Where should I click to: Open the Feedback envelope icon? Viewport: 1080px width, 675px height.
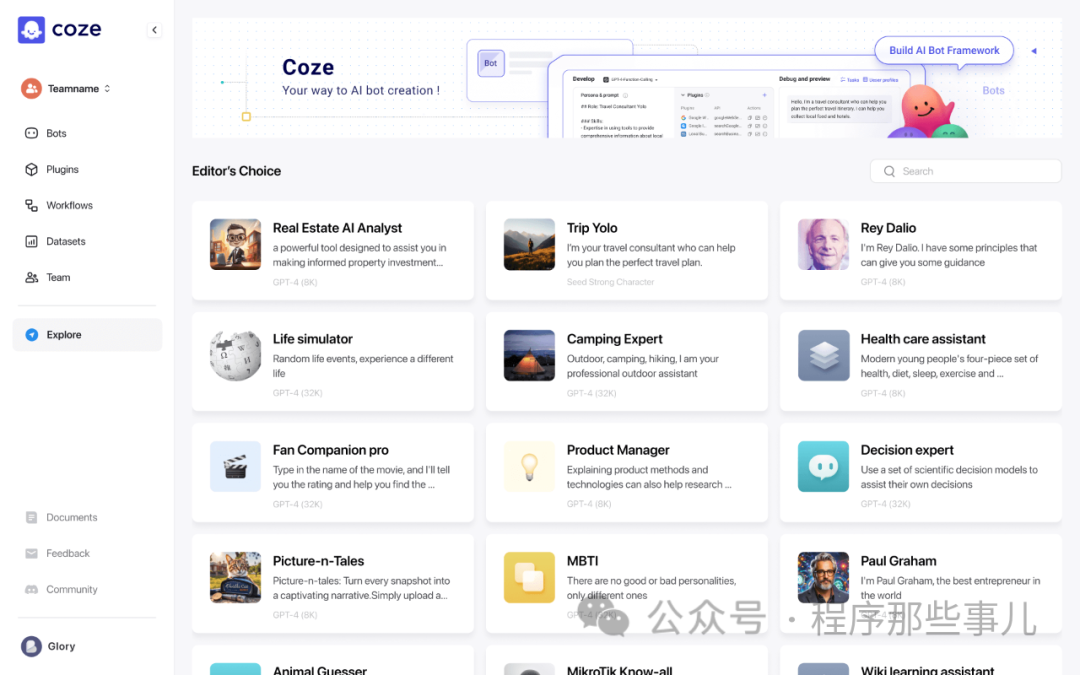pos(32,553)
